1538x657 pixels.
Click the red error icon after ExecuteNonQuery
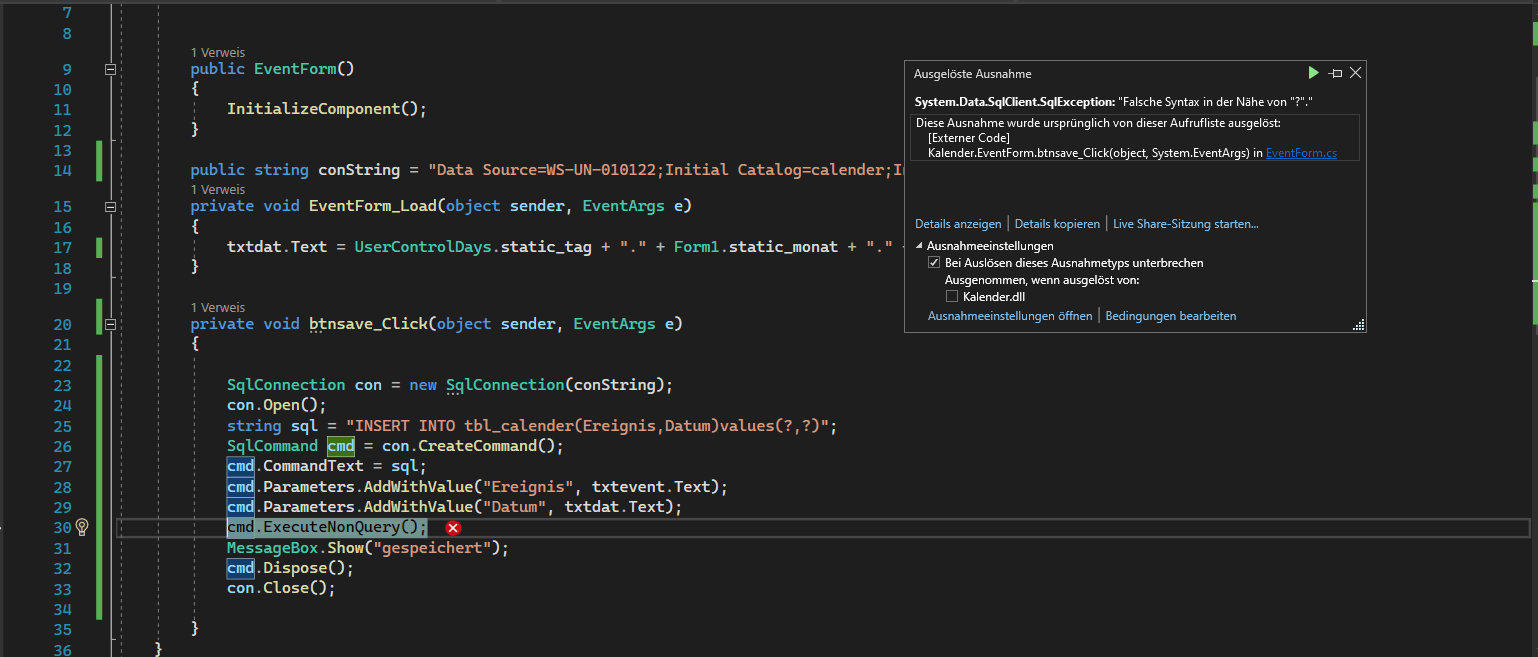453,528
